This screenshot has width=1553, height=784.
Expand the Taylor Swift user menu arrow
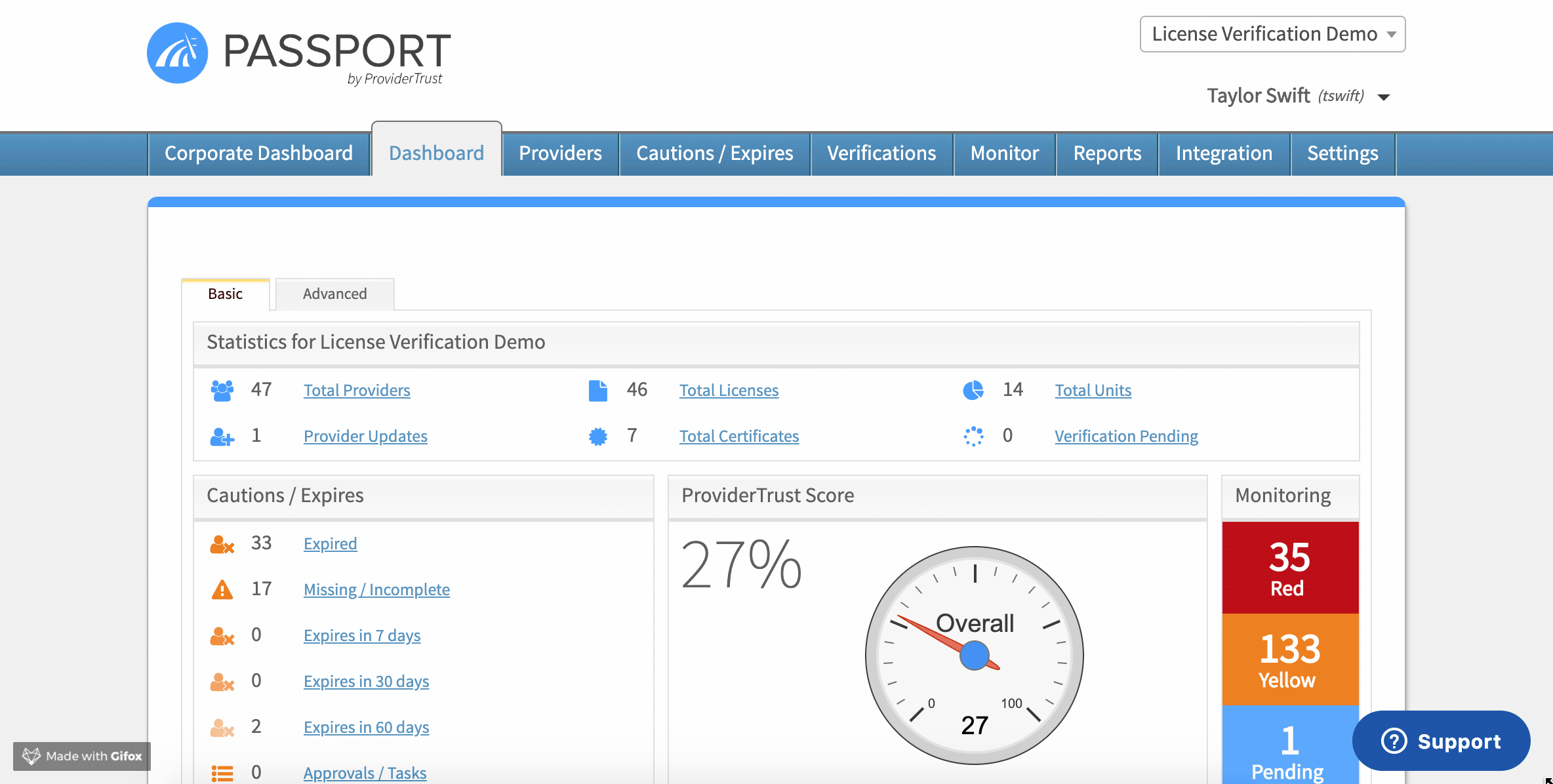pyautogui.click(x=1384, y=97)
